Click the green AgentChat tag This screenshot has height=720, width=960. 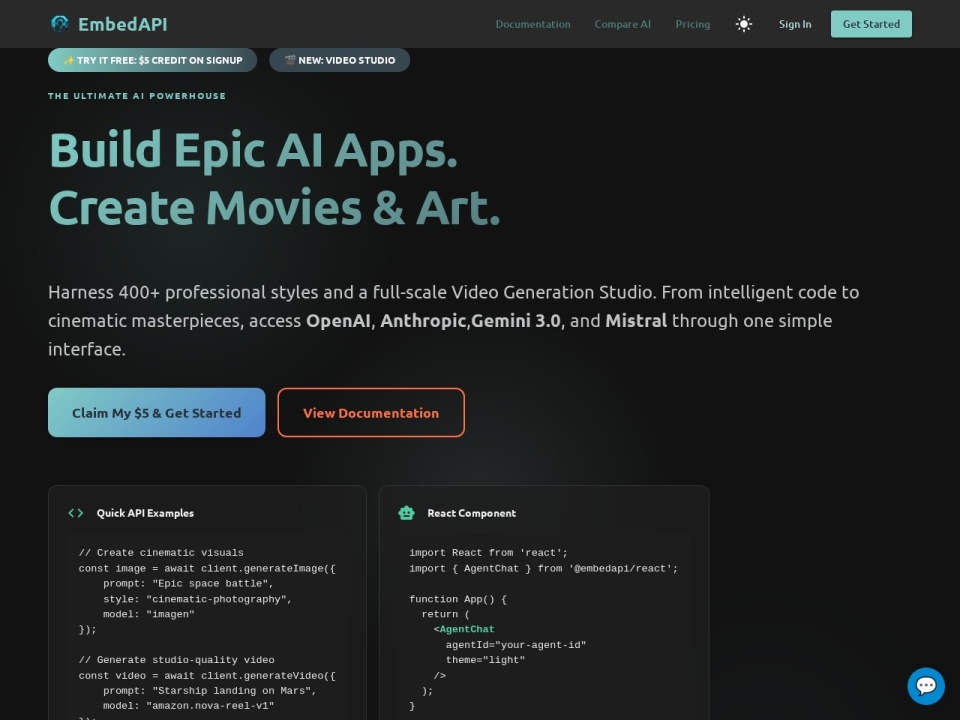467,629
